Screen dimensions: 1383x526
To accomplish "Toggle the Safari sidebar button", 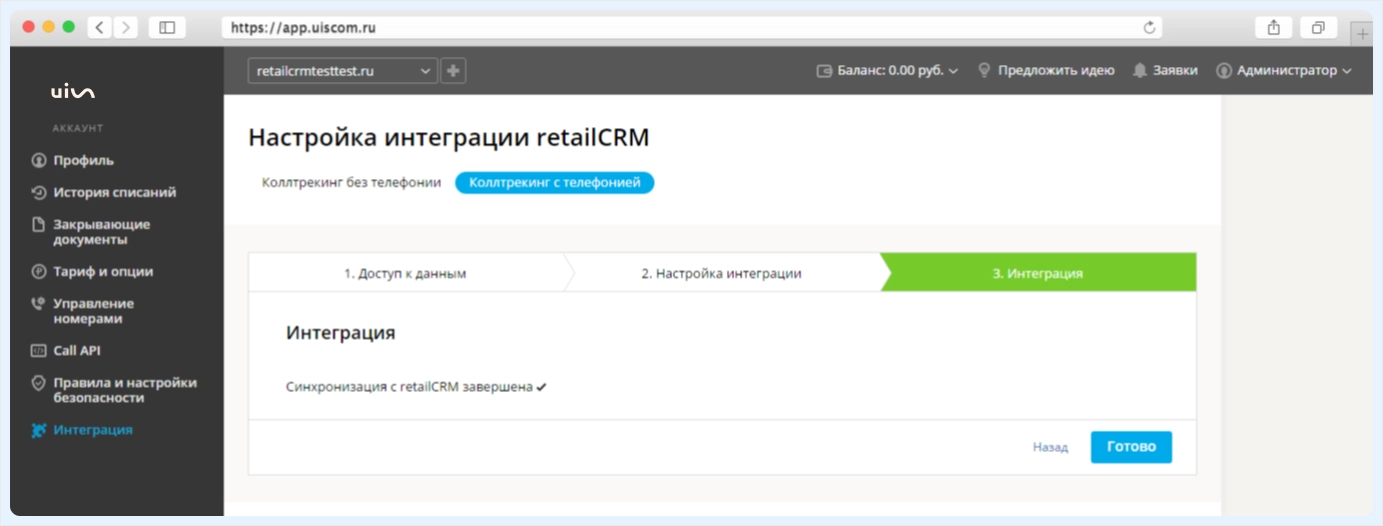I will click(x=167, y=28).
